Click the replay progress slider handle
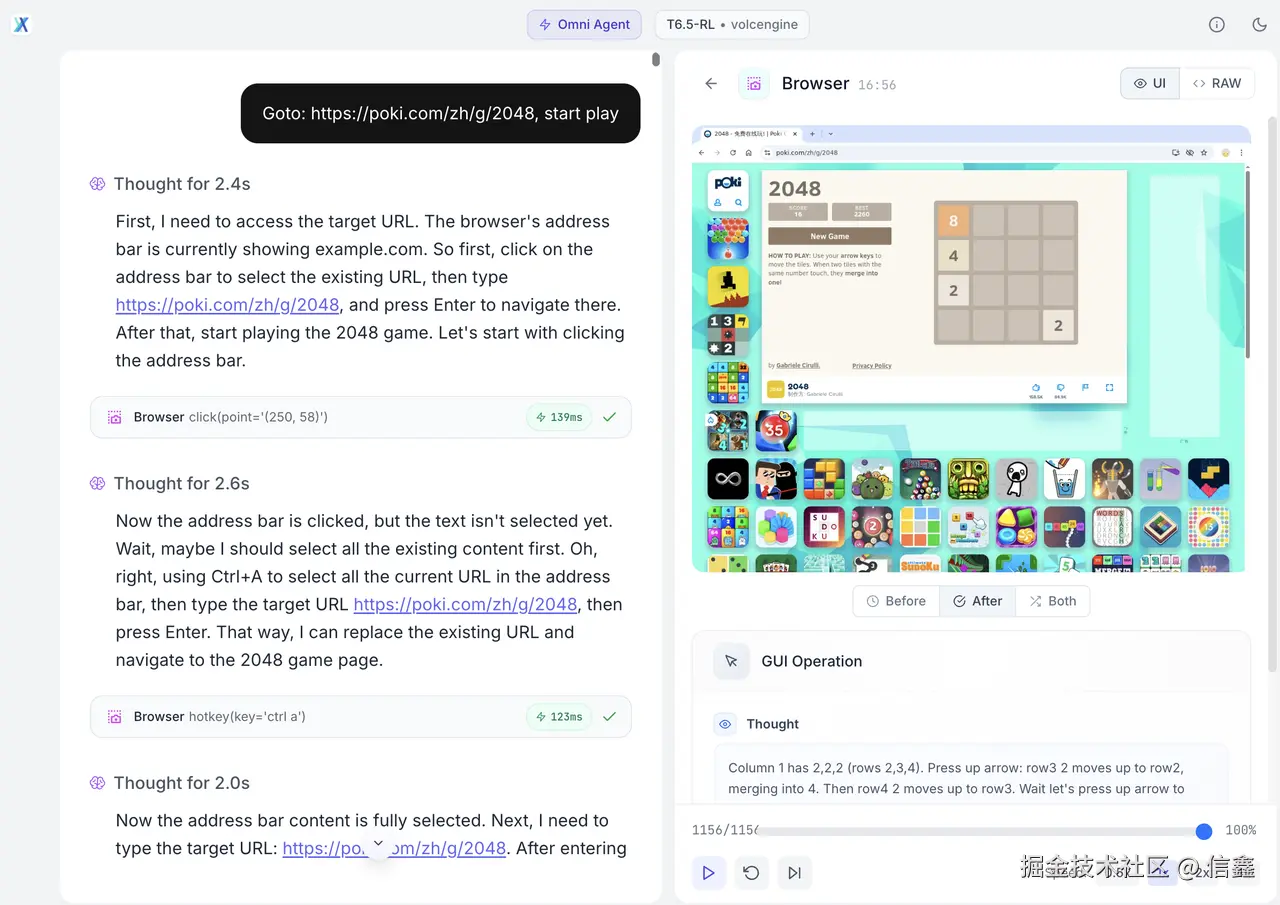The height and width of the screenshot is (905, 1280). (x=1204, y=831)
